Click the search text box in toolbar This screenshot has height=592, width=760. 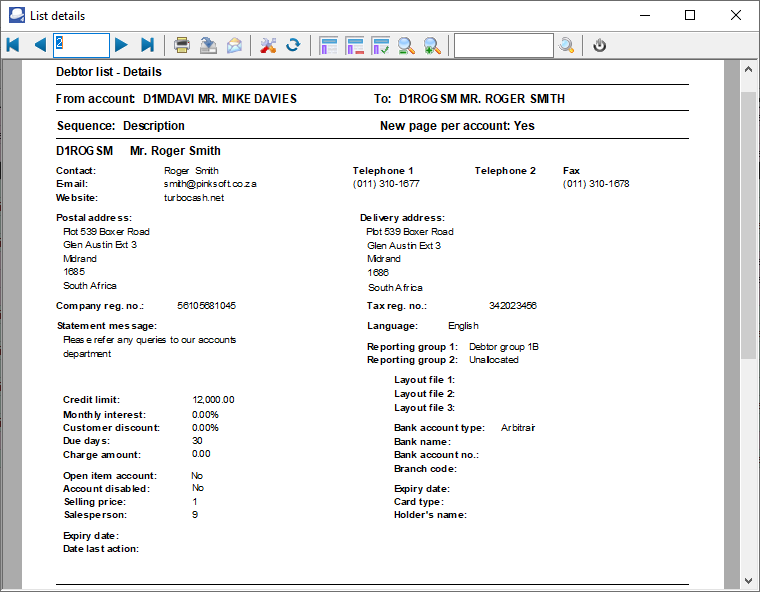click(503, 45)
